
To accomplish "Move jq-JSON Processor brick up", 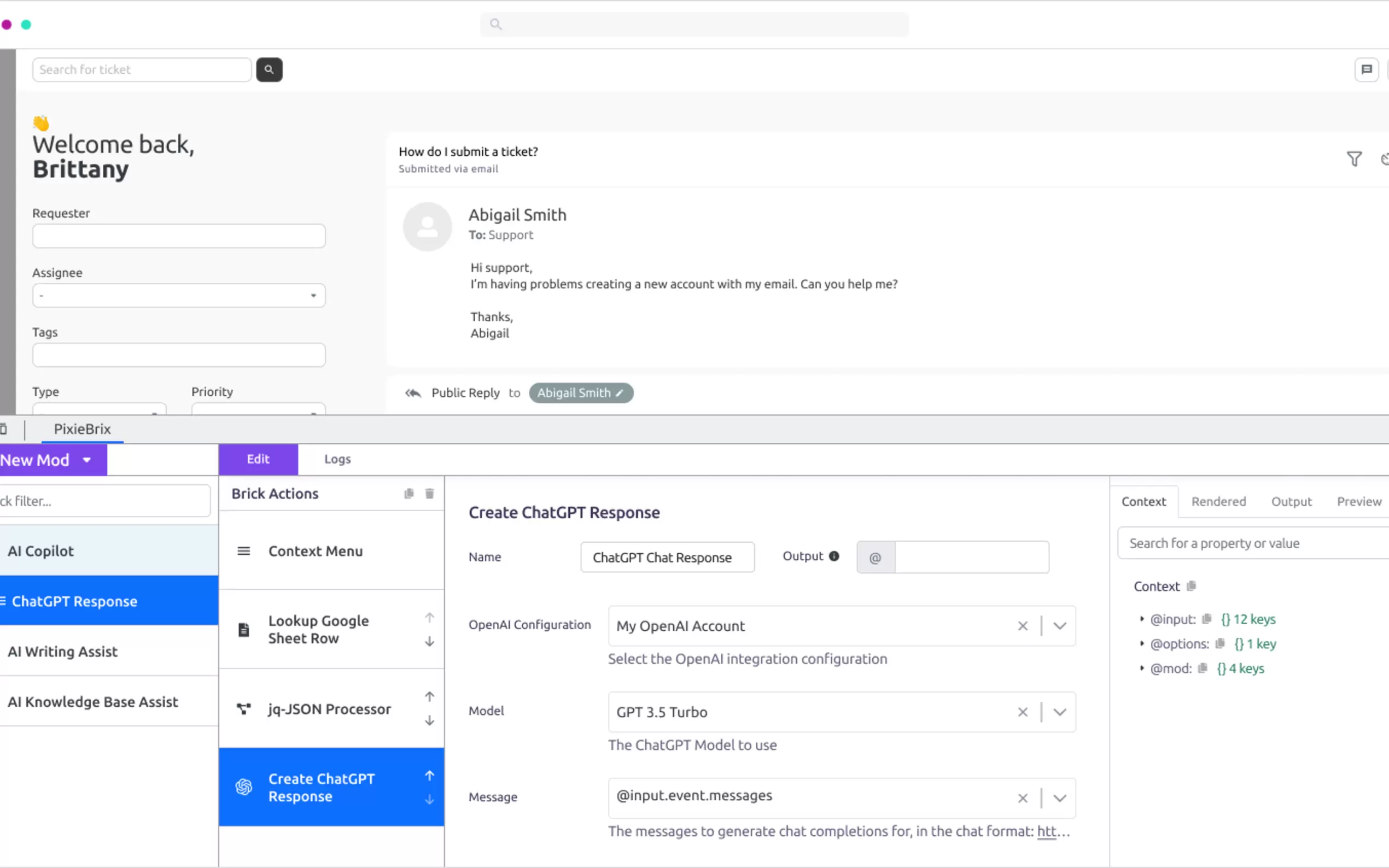I will pyautogui.click(x=429, y=697).
